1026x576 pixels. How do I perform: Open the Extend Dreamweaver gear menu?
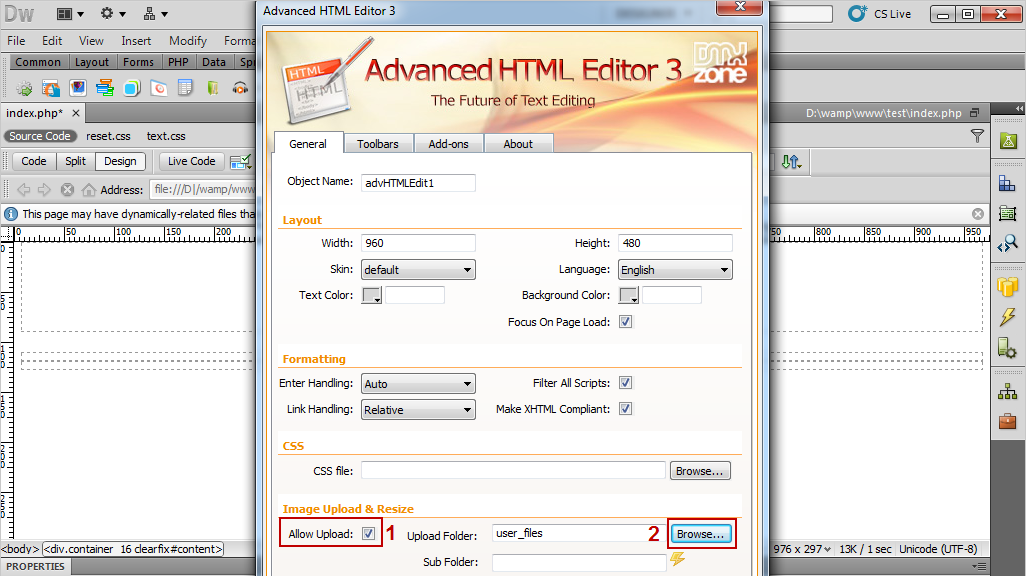[x=113, y=14]
